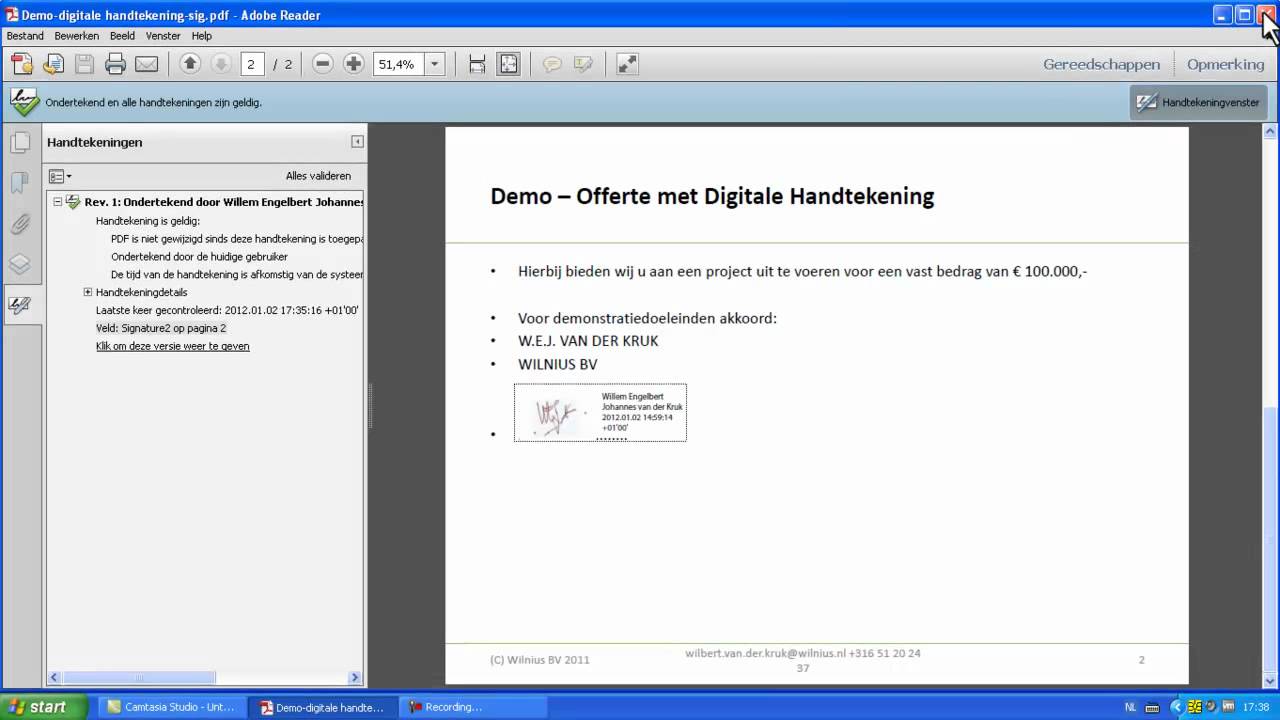Open the signatures panel options dropdown
The height and width of the screenshot is (720, 1280).
pos(60,176)
